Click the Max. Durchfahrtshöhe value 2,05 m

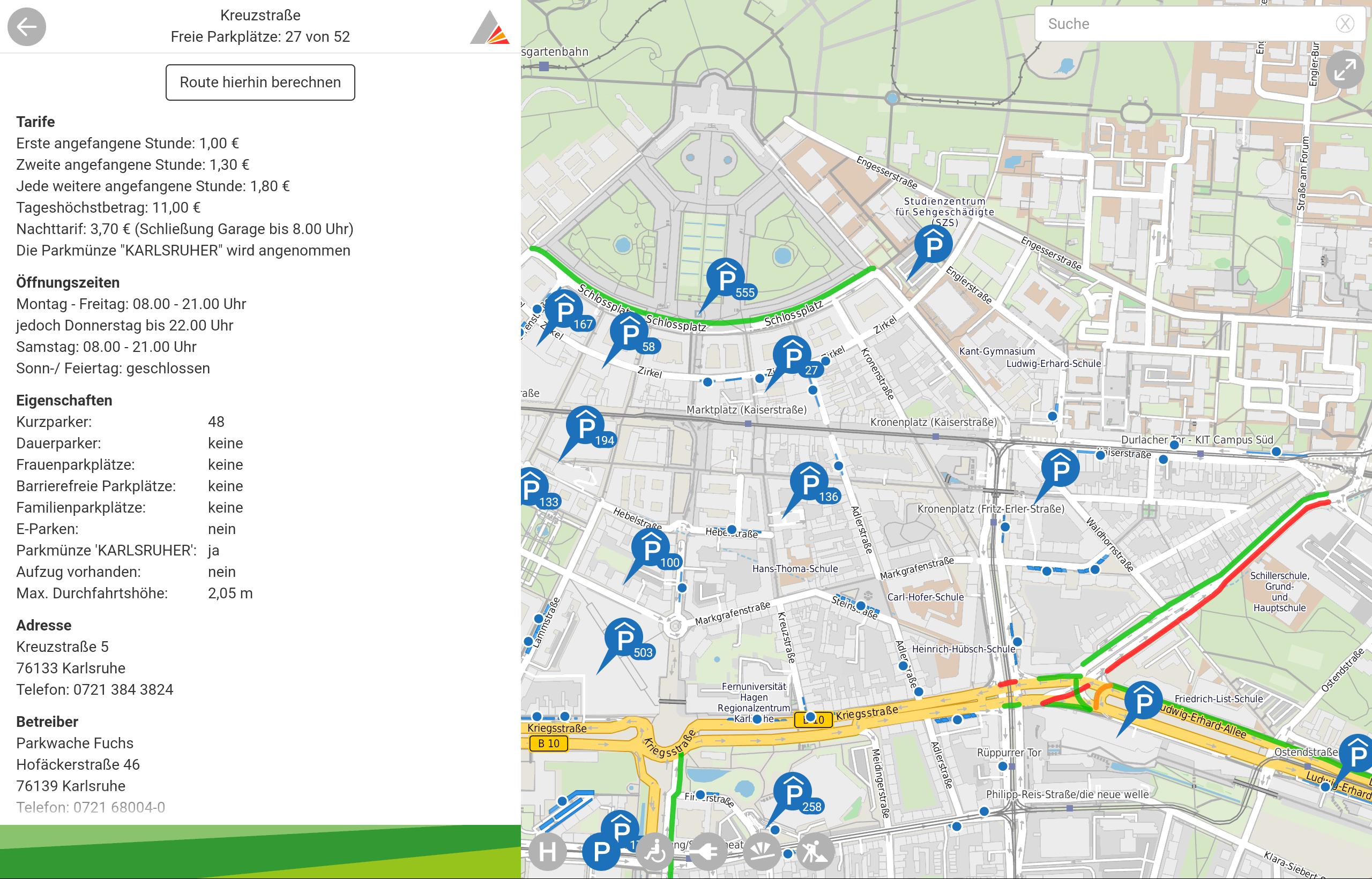tap(230, 593)
